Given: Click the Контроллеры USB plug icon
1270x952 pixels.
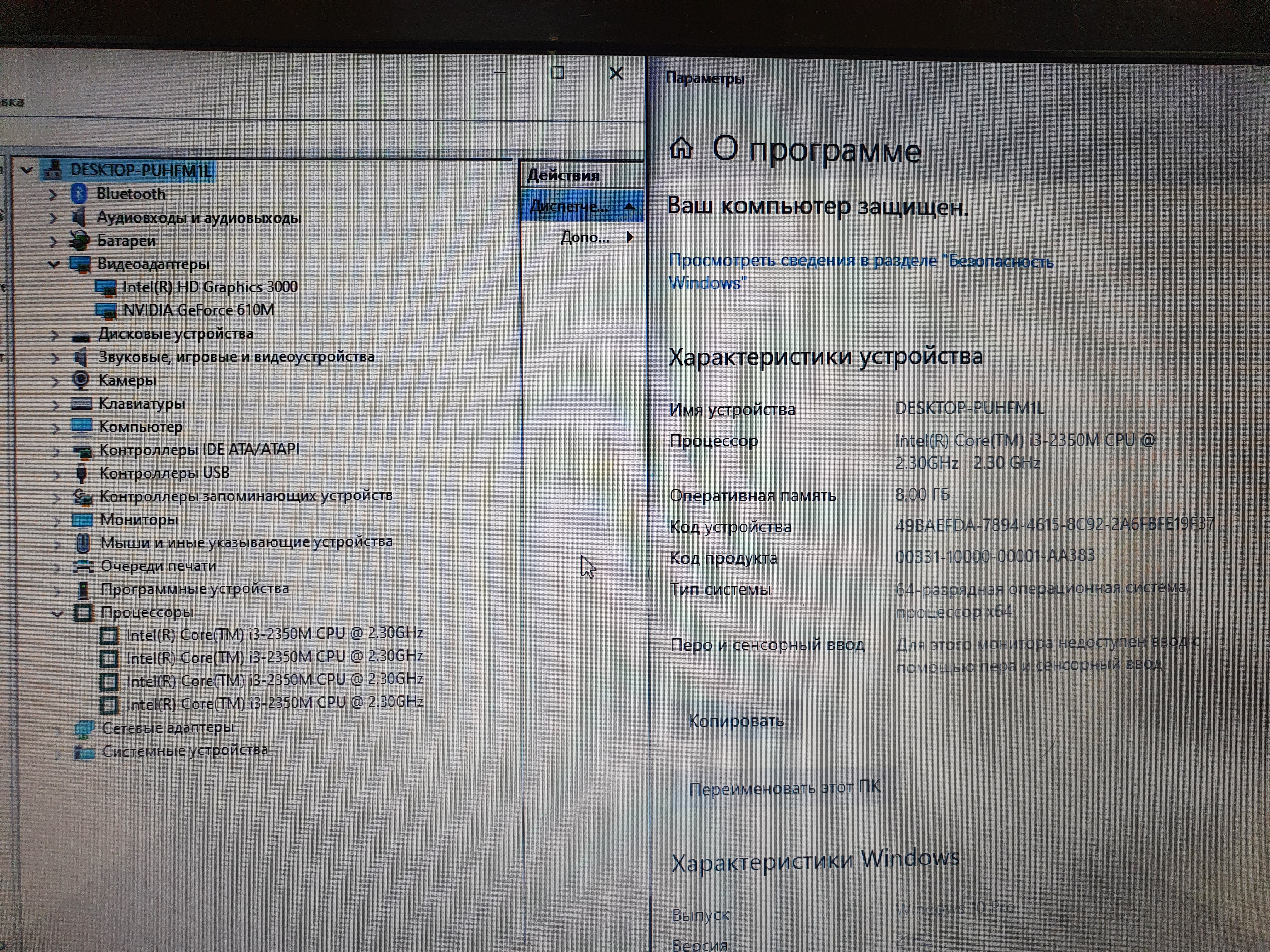Looking at the screenshot, I should [82, 473].
